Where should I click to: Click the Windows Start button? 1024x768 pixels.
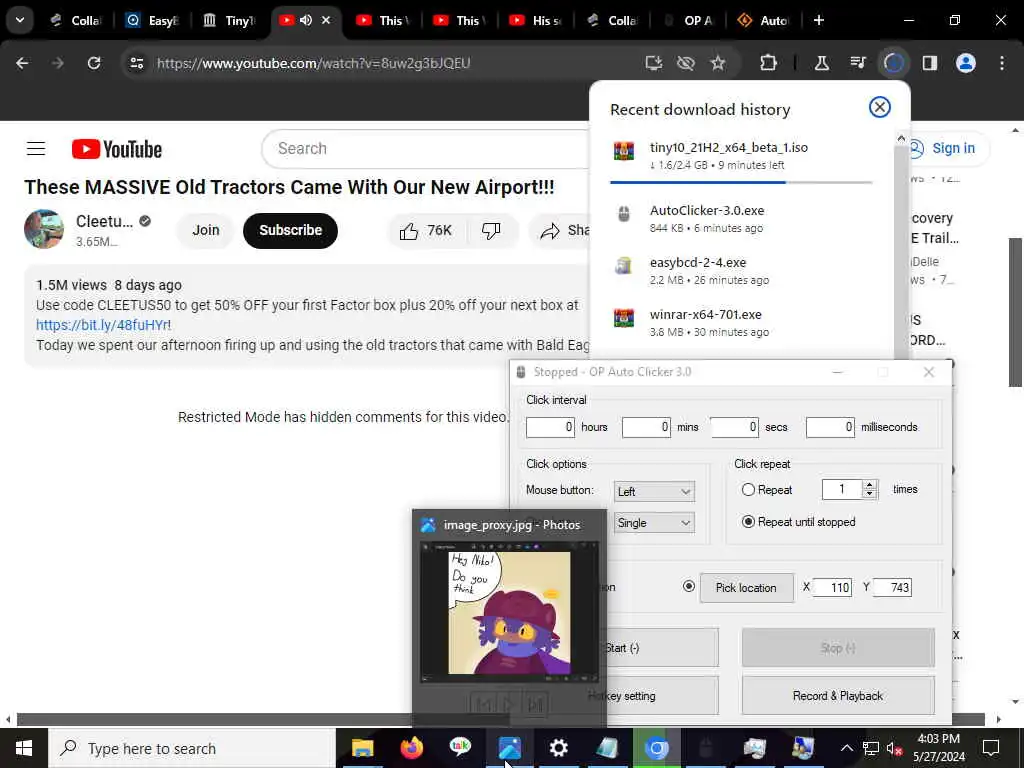[24, 748]
